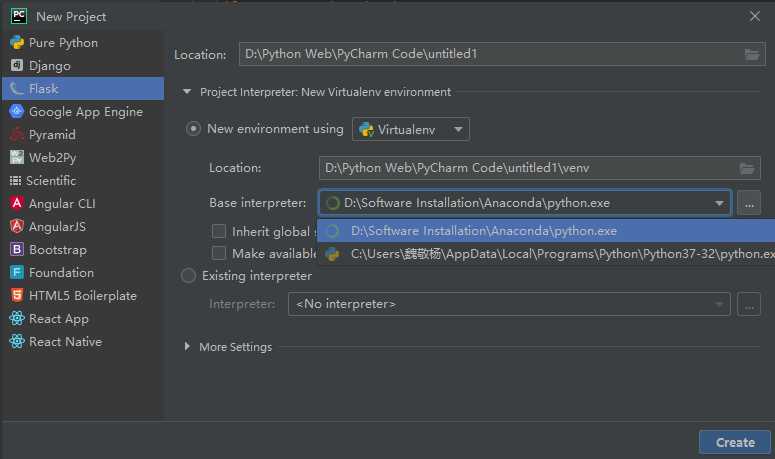Click the Create button

pyautogui.click(x=735, y=442)
